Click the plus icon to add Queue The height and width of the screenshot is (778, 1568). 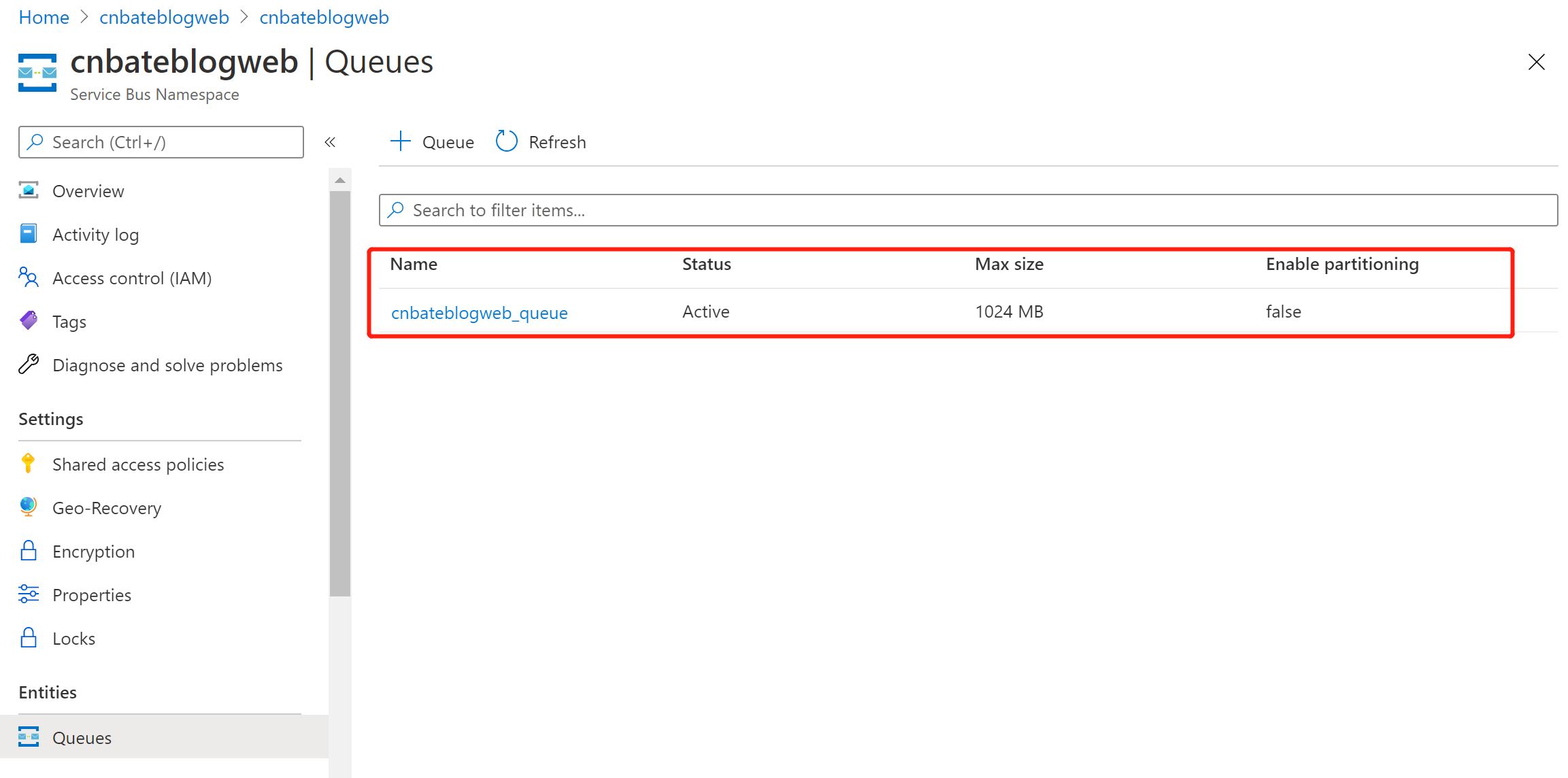pyautogui.click(x=401, y=141)
